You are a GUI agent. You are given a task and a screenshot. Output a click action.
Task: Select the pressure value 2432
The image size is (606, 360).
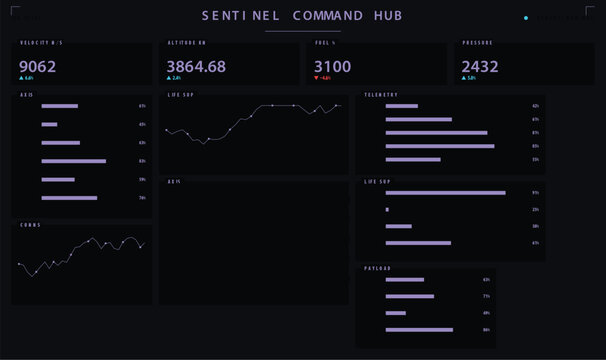click(x=480, y=67)
